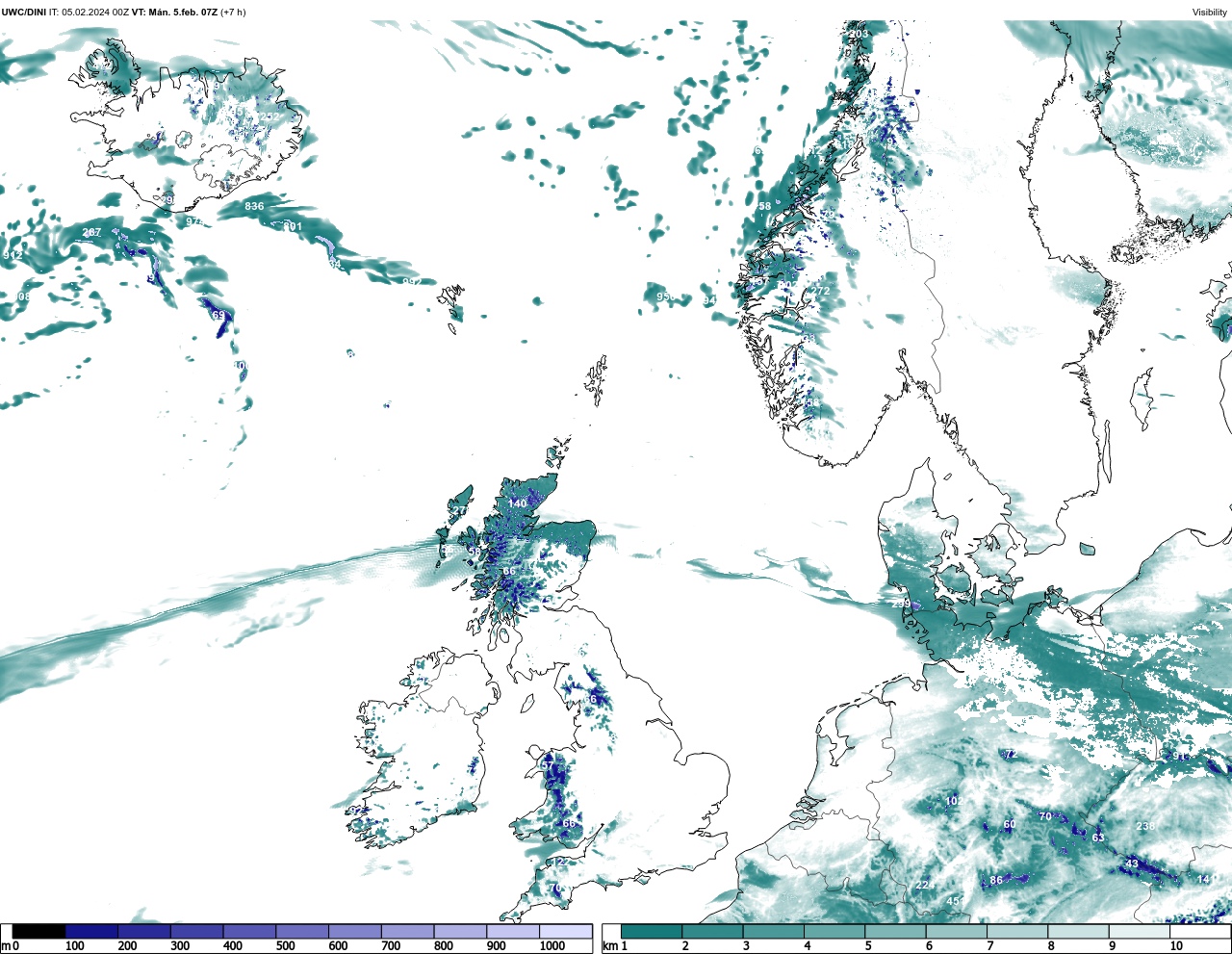This screenshot has height=954, width=1232.
Task: Click the '836' visibility value south of Iceland
Action: tap(254, 206)
